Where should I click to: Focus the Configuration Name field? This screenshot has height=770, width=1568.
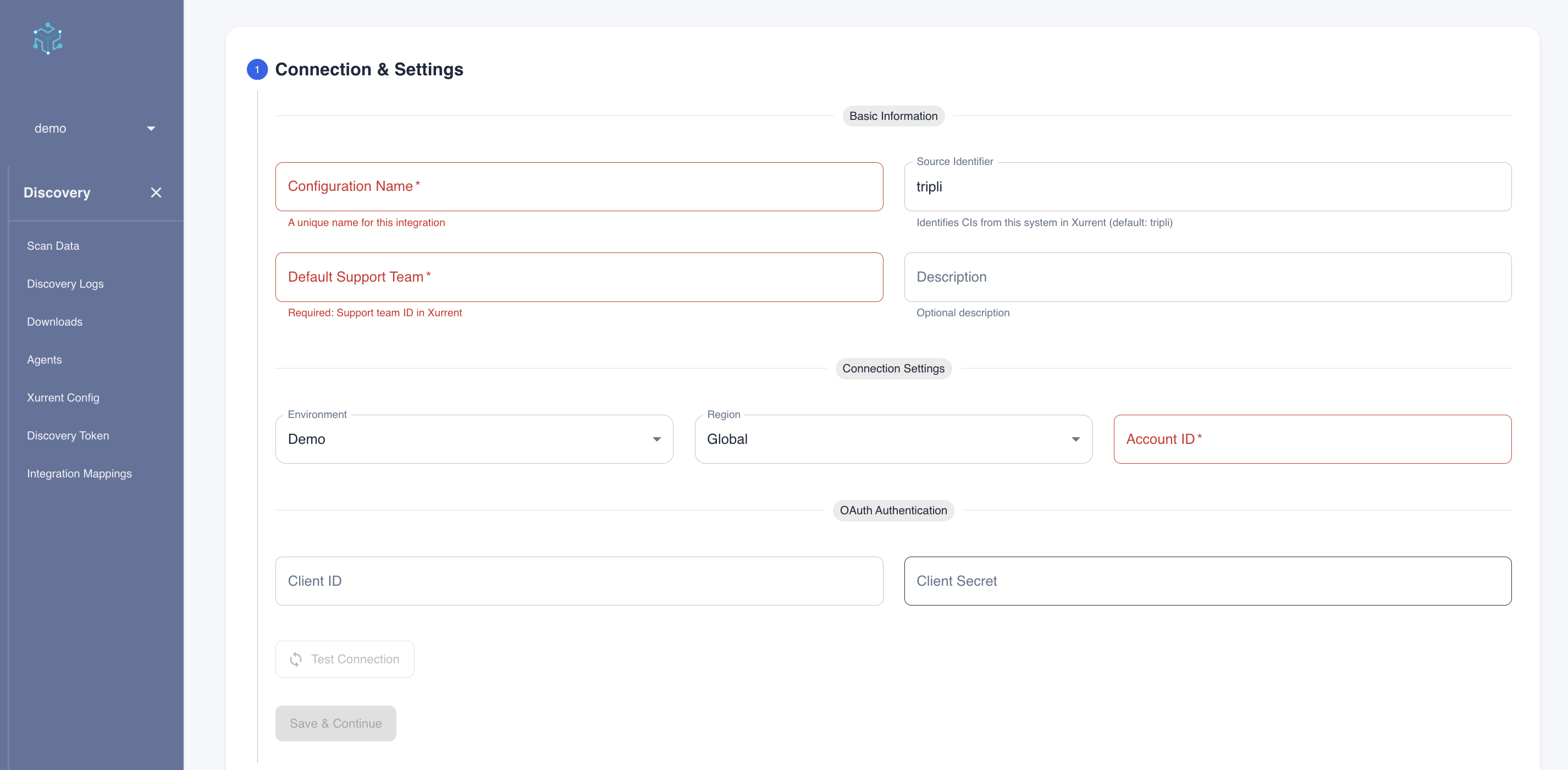[x=578, y=186]
